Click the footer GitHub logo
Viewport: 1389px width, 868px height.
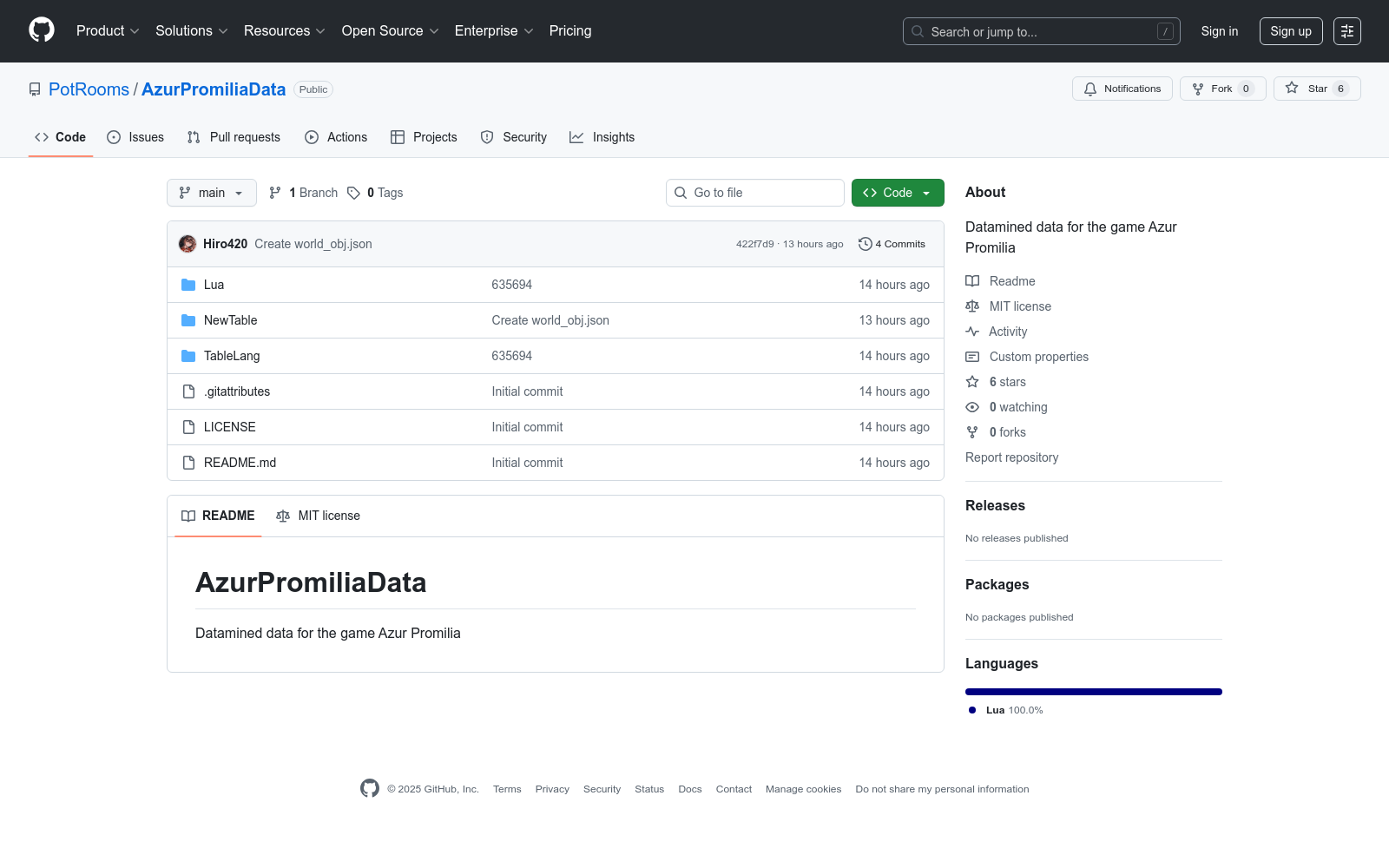[370, 788]
